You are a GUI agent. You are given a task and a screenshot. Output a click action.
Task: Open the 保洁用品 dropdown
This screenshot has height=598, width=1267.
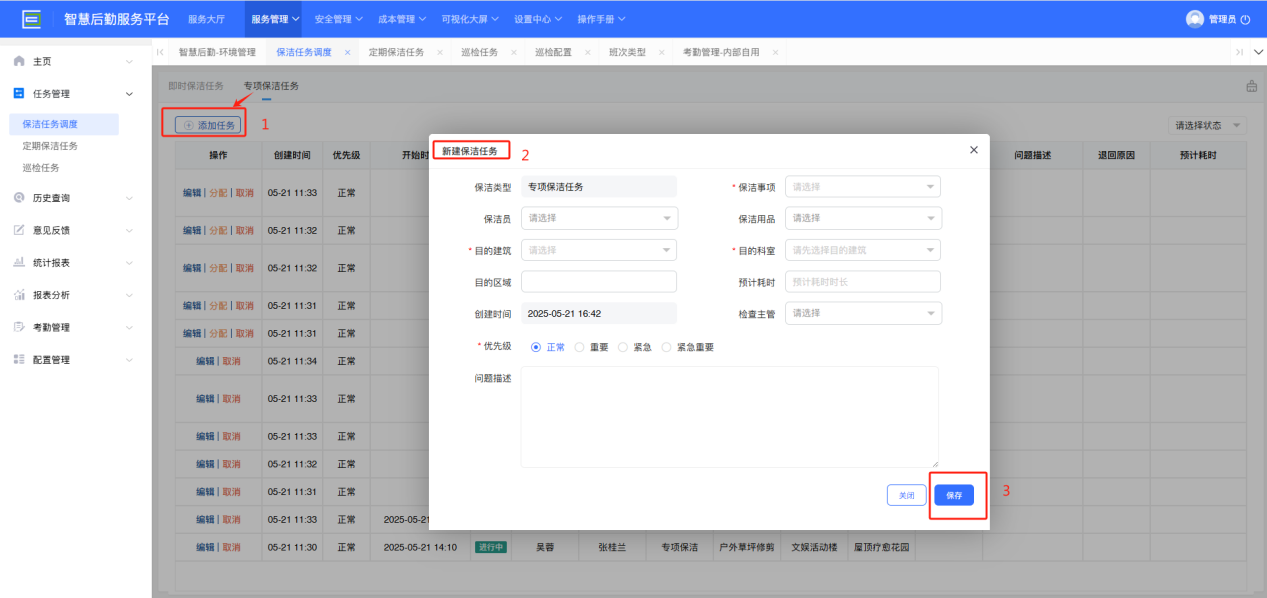863,218
